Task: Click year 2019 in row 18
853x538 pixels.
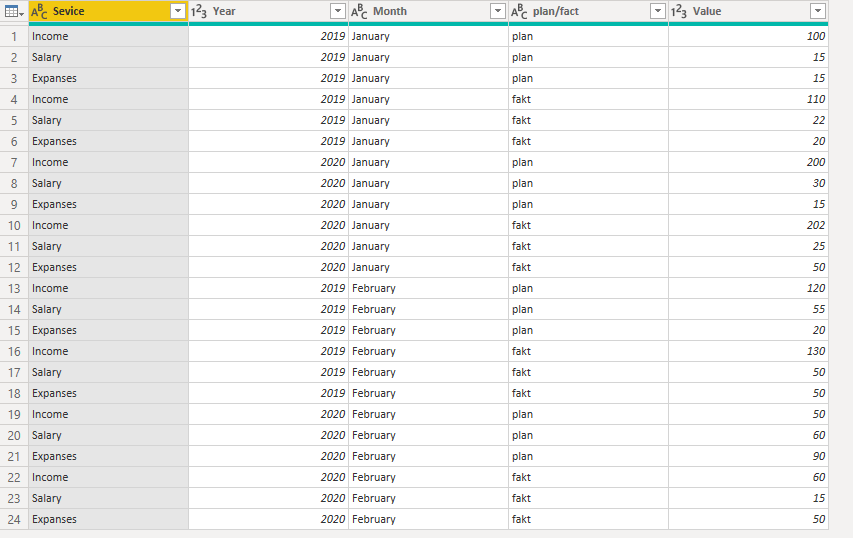Action: [268, 393]
